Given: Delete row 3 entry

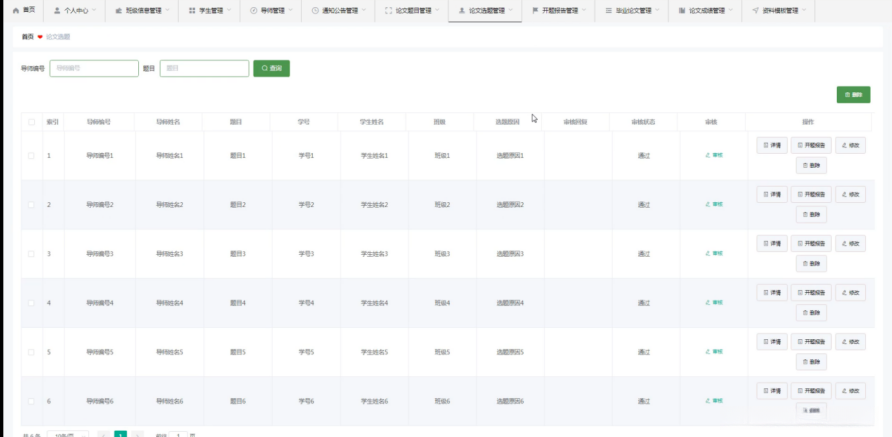Looking at the screenshot, I should click(811, 263).
